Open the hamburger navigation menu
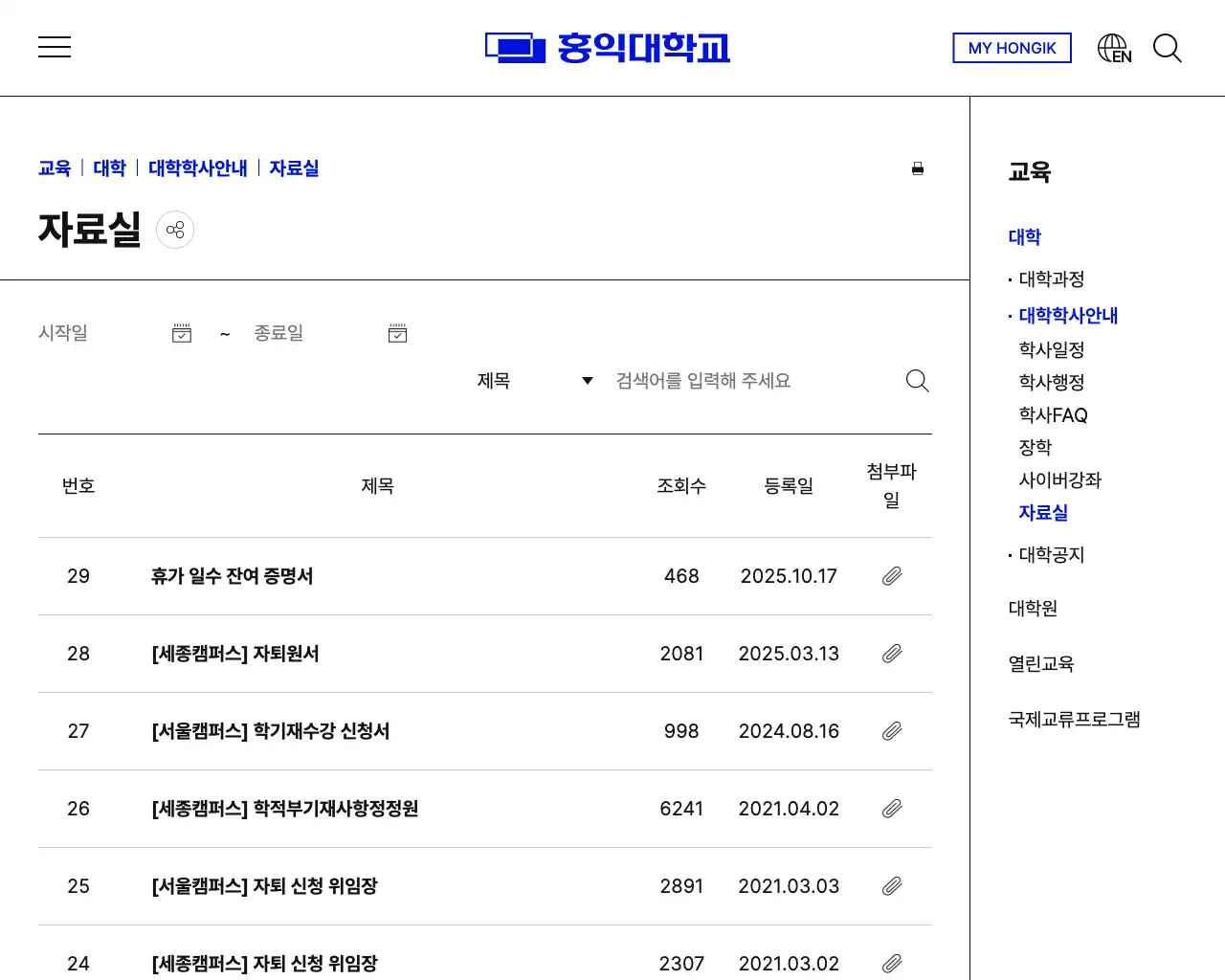The height and width of the screenshot is (980, 1225). 55,47
